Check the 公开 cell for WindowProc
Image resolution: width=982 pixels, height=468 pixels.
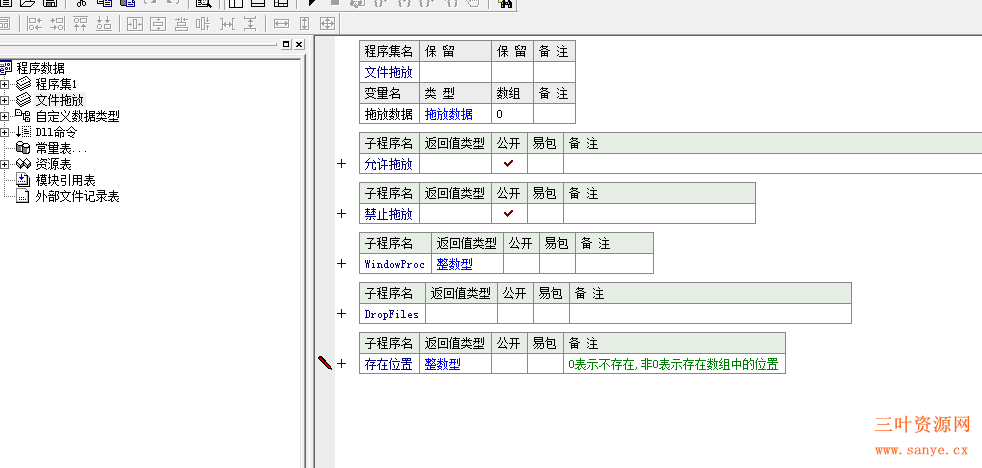point(521,264)
